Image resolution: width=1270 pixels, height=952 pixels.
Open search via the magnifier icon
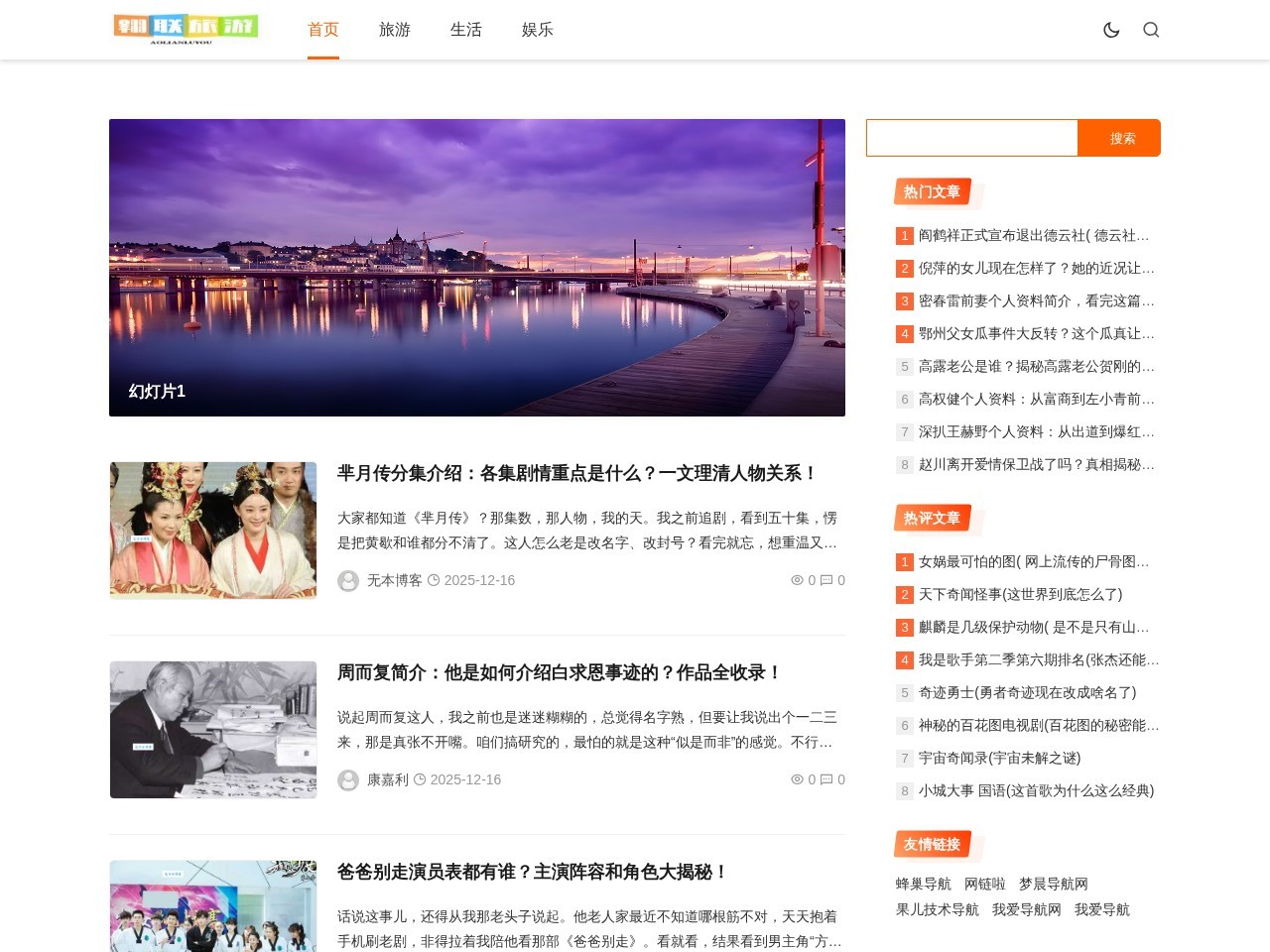tap(1151, 30)
